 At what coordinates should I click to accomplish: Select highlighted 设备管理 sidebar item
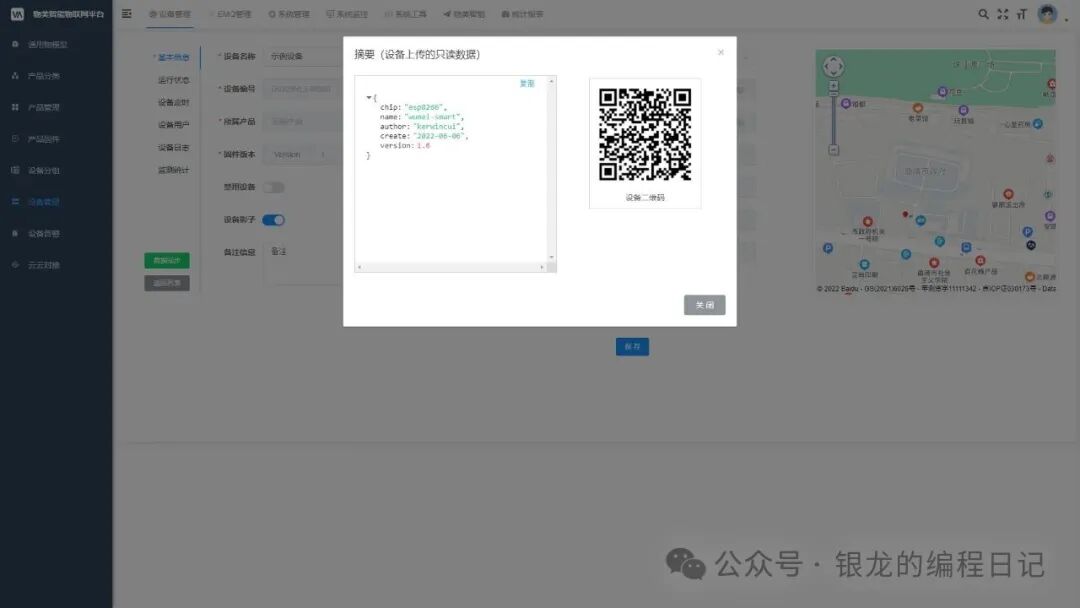click(43, 202)
